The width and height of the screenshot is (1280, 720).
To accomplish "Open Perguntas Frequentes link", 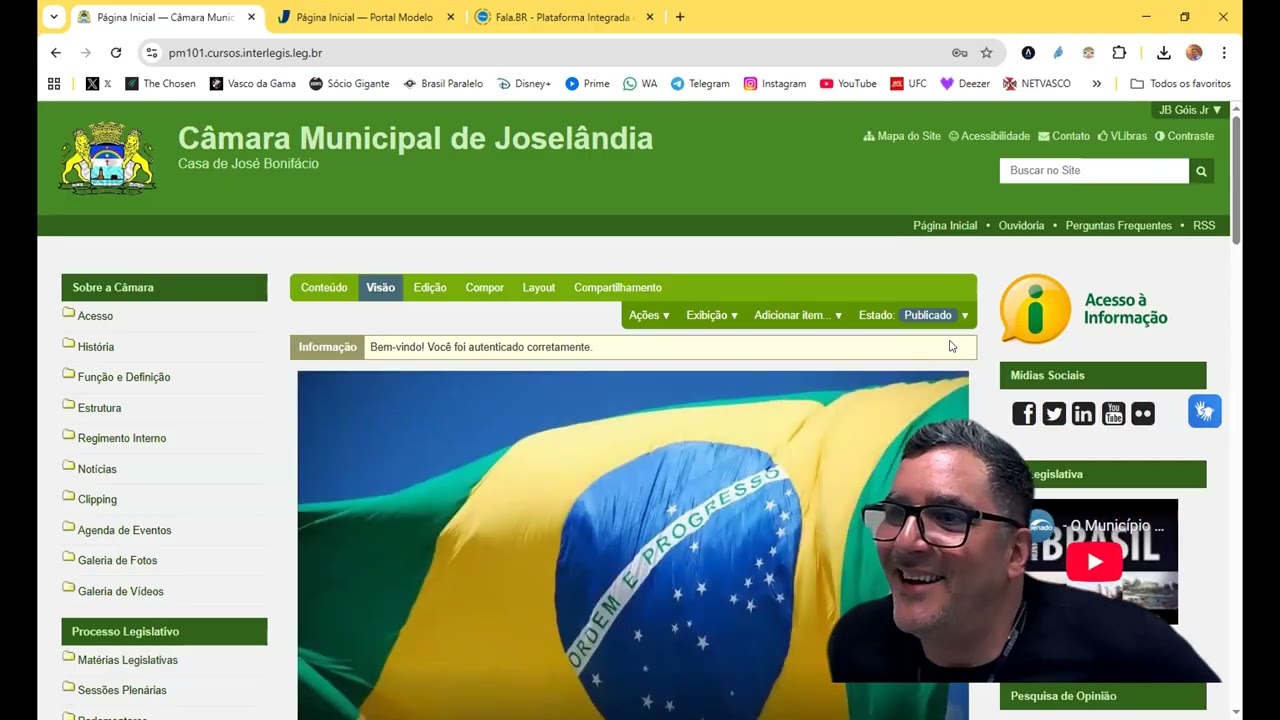I will [x=1118, y=226].
